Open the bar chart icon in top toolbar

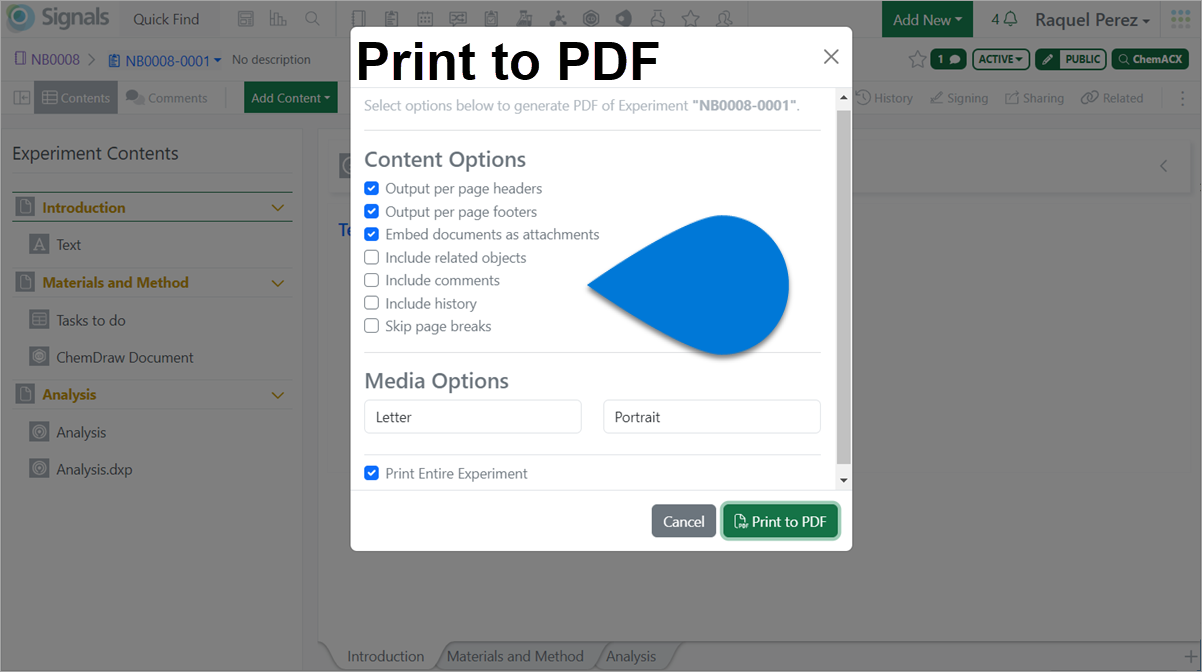278,19
